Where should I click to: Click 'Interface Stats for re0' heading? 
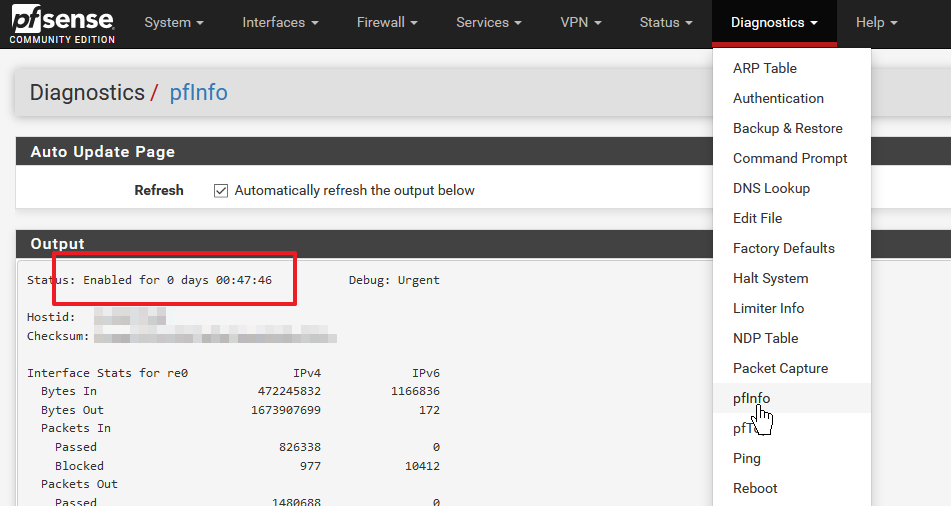pyautogui.click(x=107, y=373)
